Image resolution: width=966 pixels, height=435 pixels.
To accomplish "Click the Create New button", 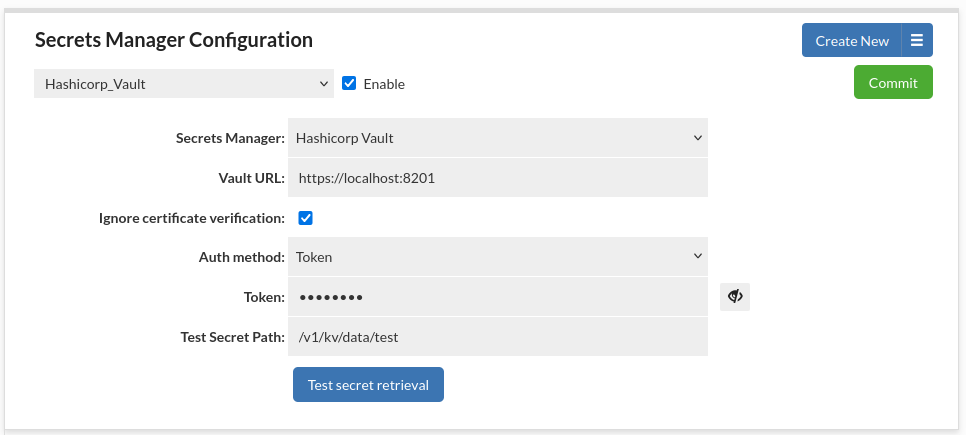I will point(851,41).
